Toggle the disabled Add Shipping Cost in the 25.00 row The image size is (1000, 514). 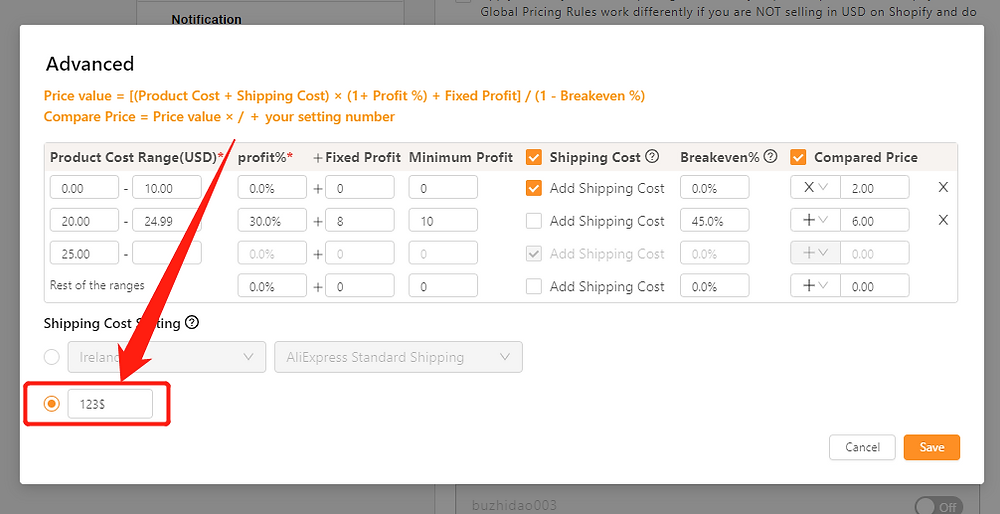534,253
